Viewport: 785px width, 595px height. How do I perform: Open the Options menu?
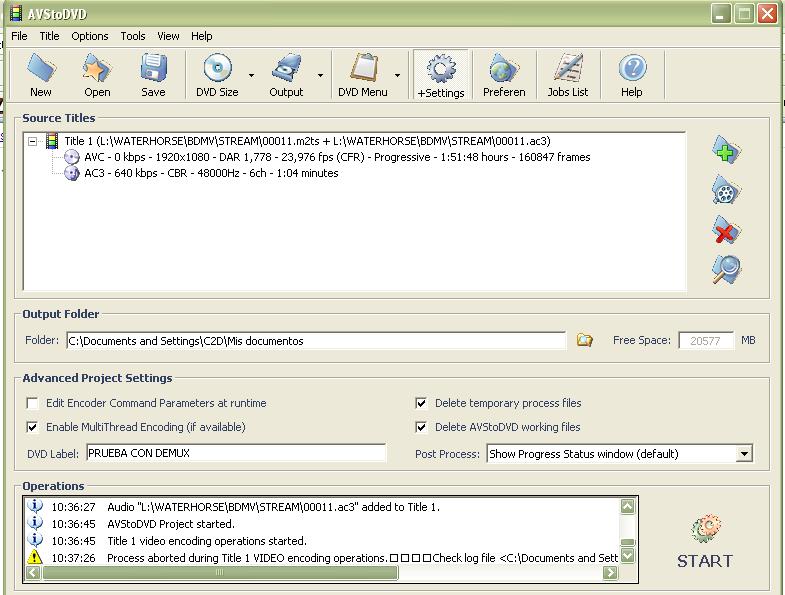[89, 36]
